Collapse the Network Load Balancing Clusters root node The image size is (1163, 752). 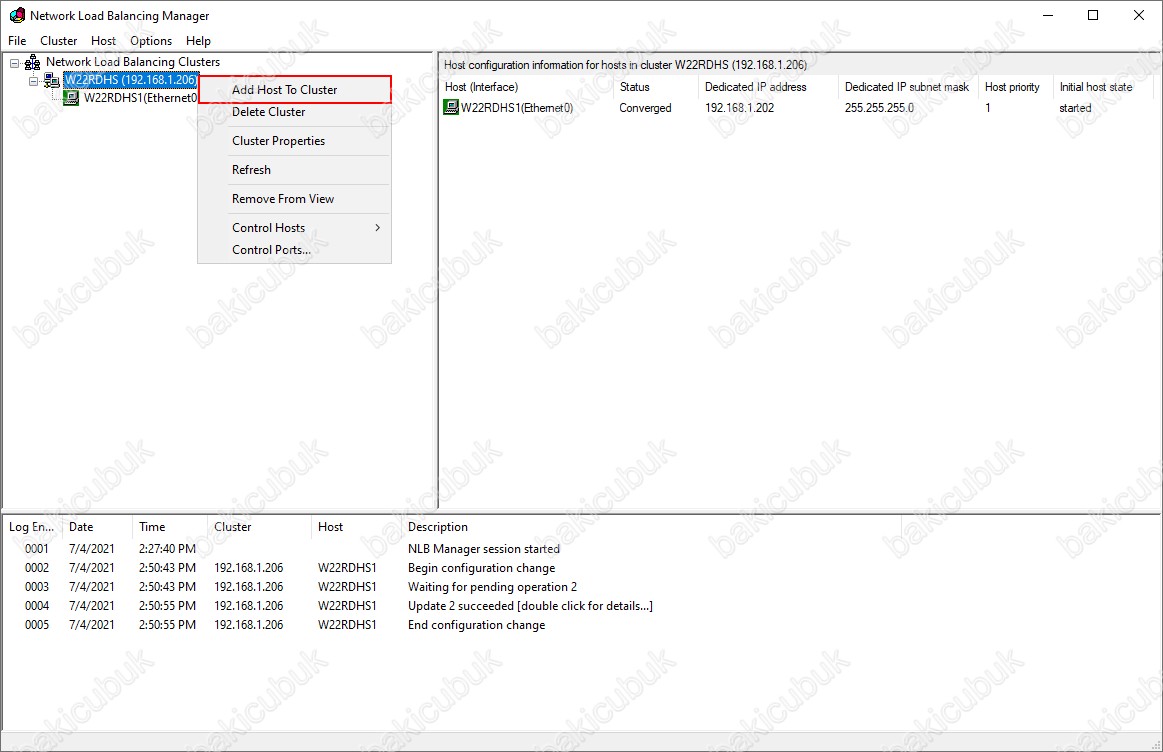tap(15, 63)
